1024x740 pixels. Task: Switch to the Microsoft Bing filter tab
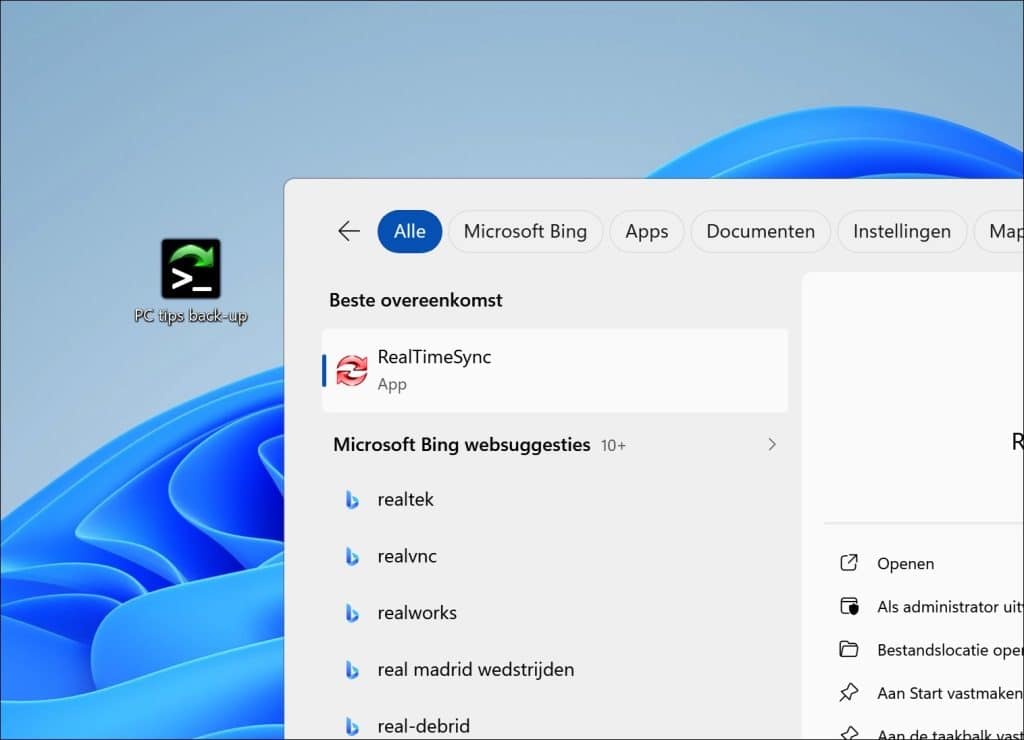(x=525, y=231)
